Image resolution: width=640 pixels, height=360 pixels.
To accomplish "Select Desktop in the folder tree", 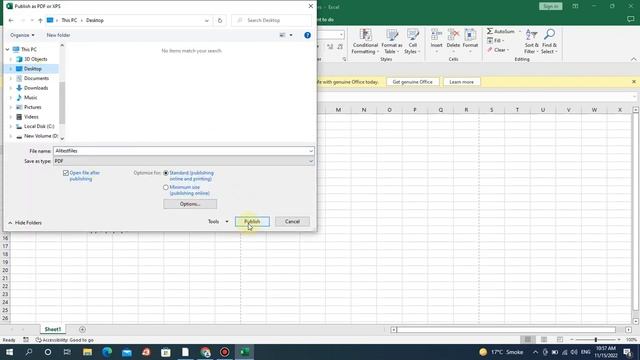I will [x=33, y=69].
